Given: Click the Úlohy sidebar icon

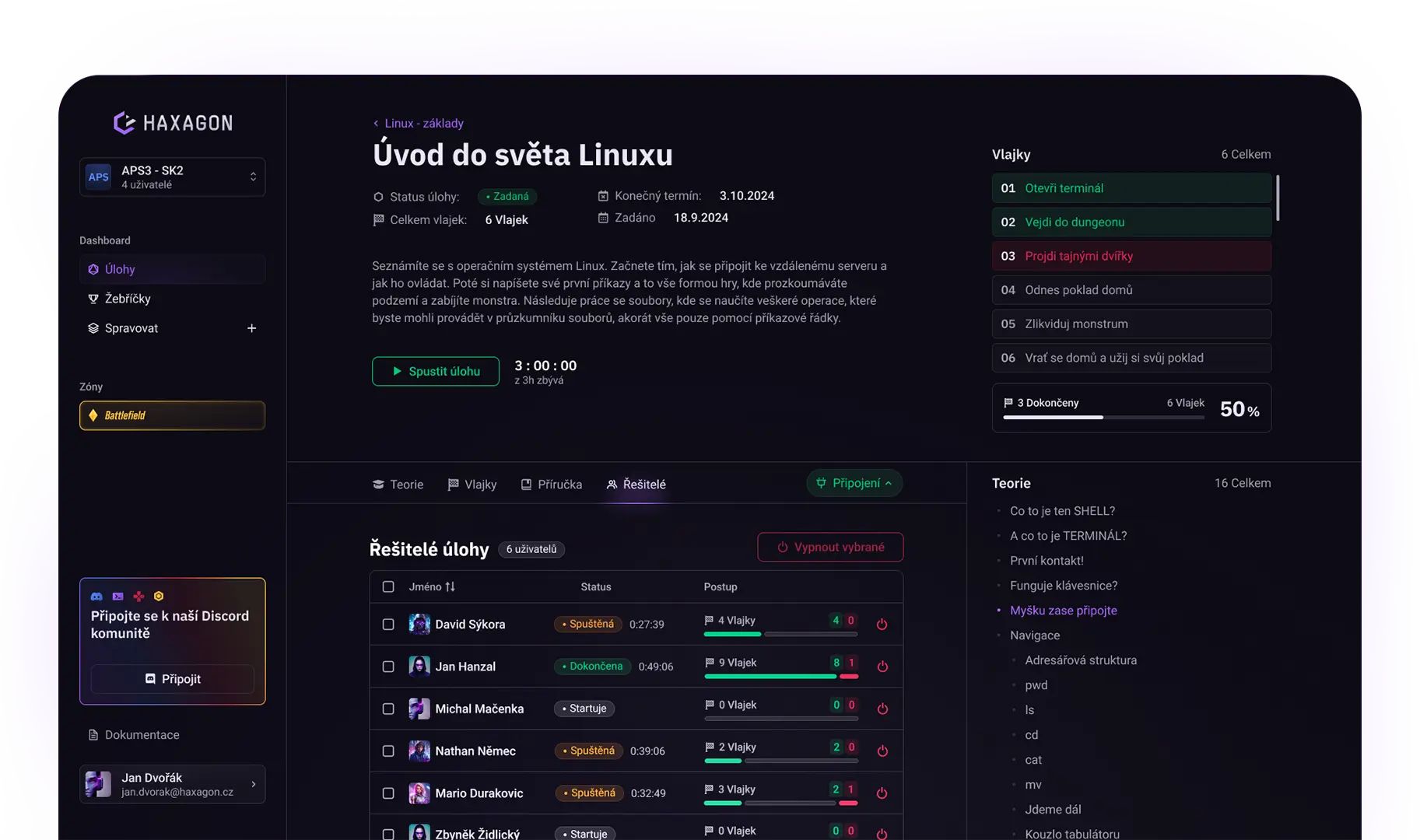Looking at the screenshot, I should (93, 269).
